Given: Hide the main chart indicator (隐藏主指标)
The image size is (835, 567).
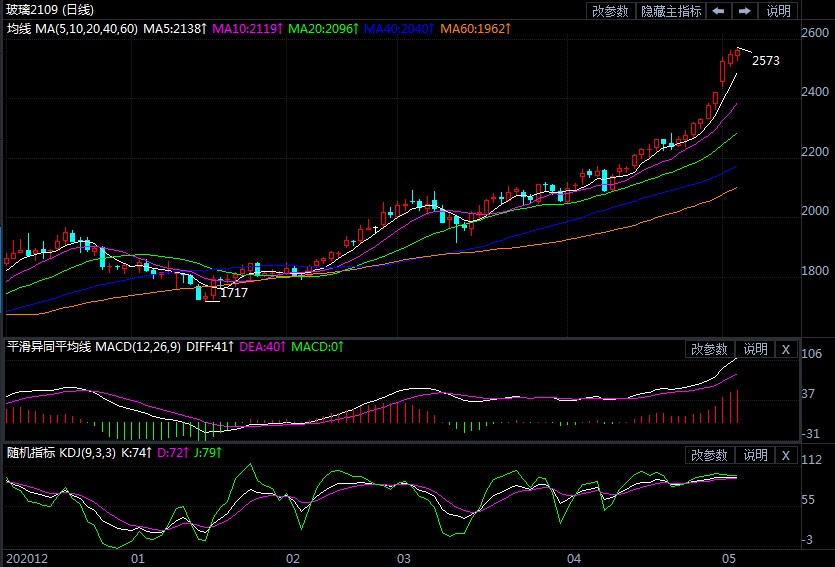Looking at the screenshot, I should click(670, 11).
